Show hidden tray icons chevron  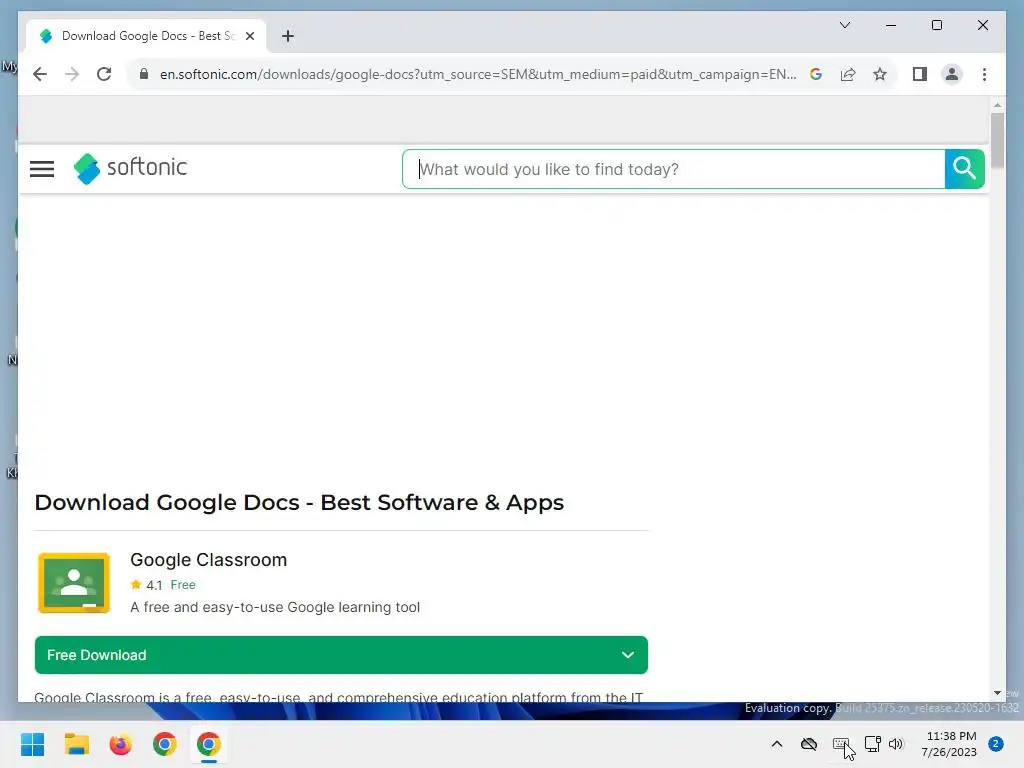click(776, 744)
